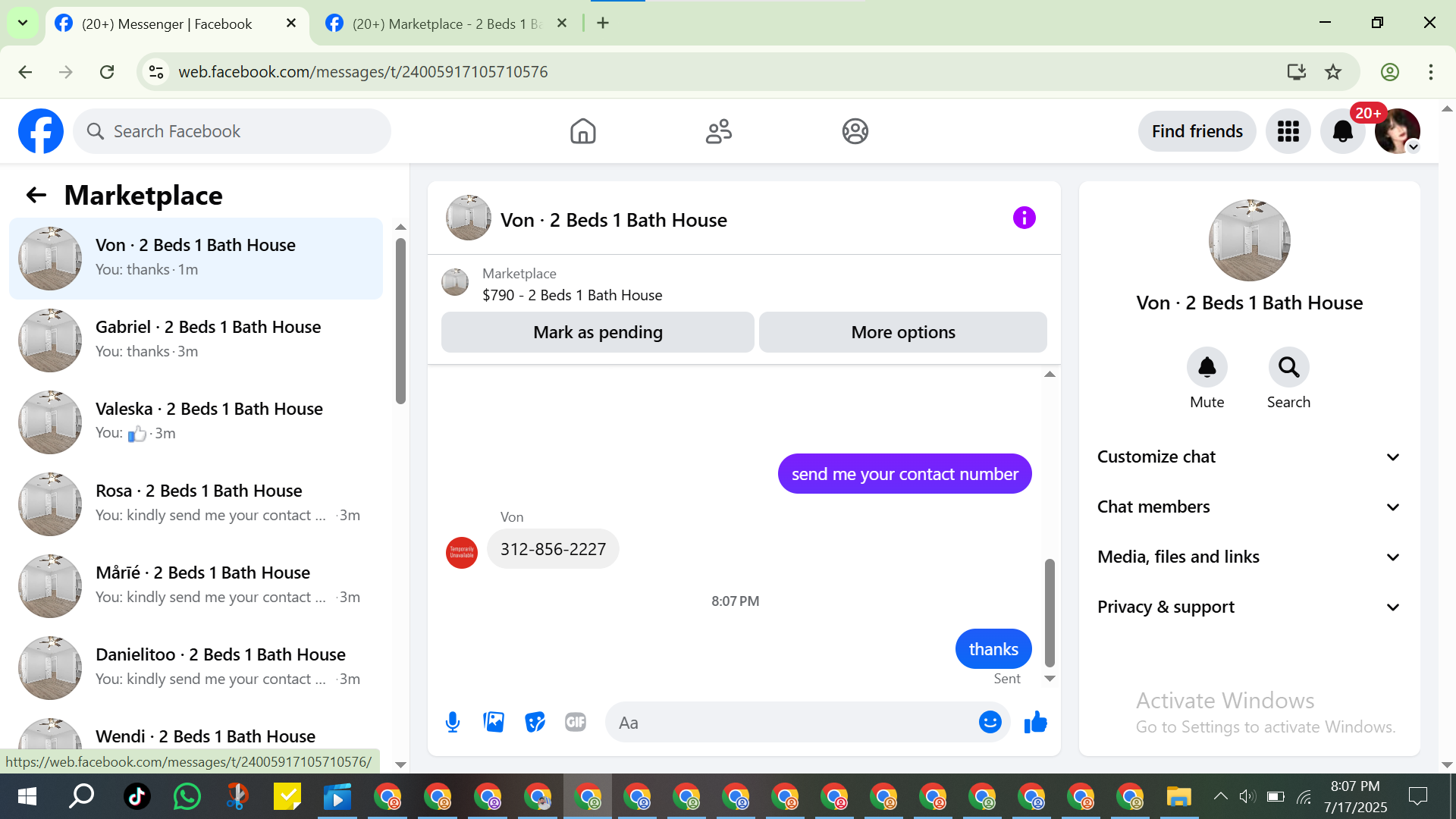1456x819 pixels.
Task: Attach a photo using image icon
Action: [494, 722]
